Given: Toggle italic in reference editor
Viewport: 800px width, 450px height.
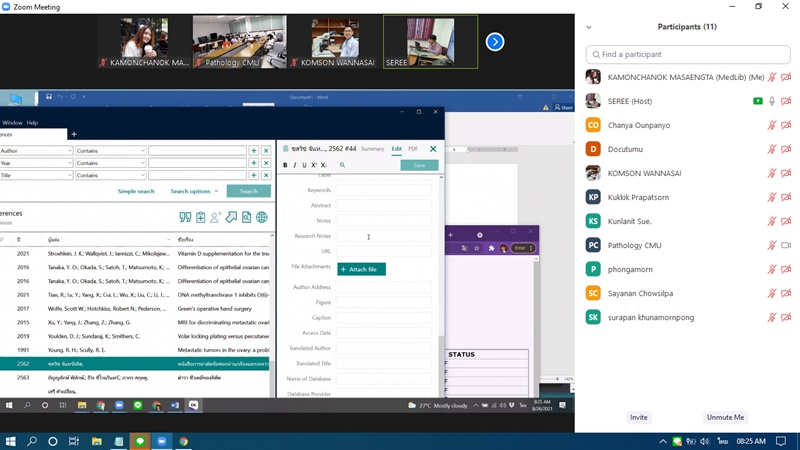Looking at the screenshot, I should [295, 165].
